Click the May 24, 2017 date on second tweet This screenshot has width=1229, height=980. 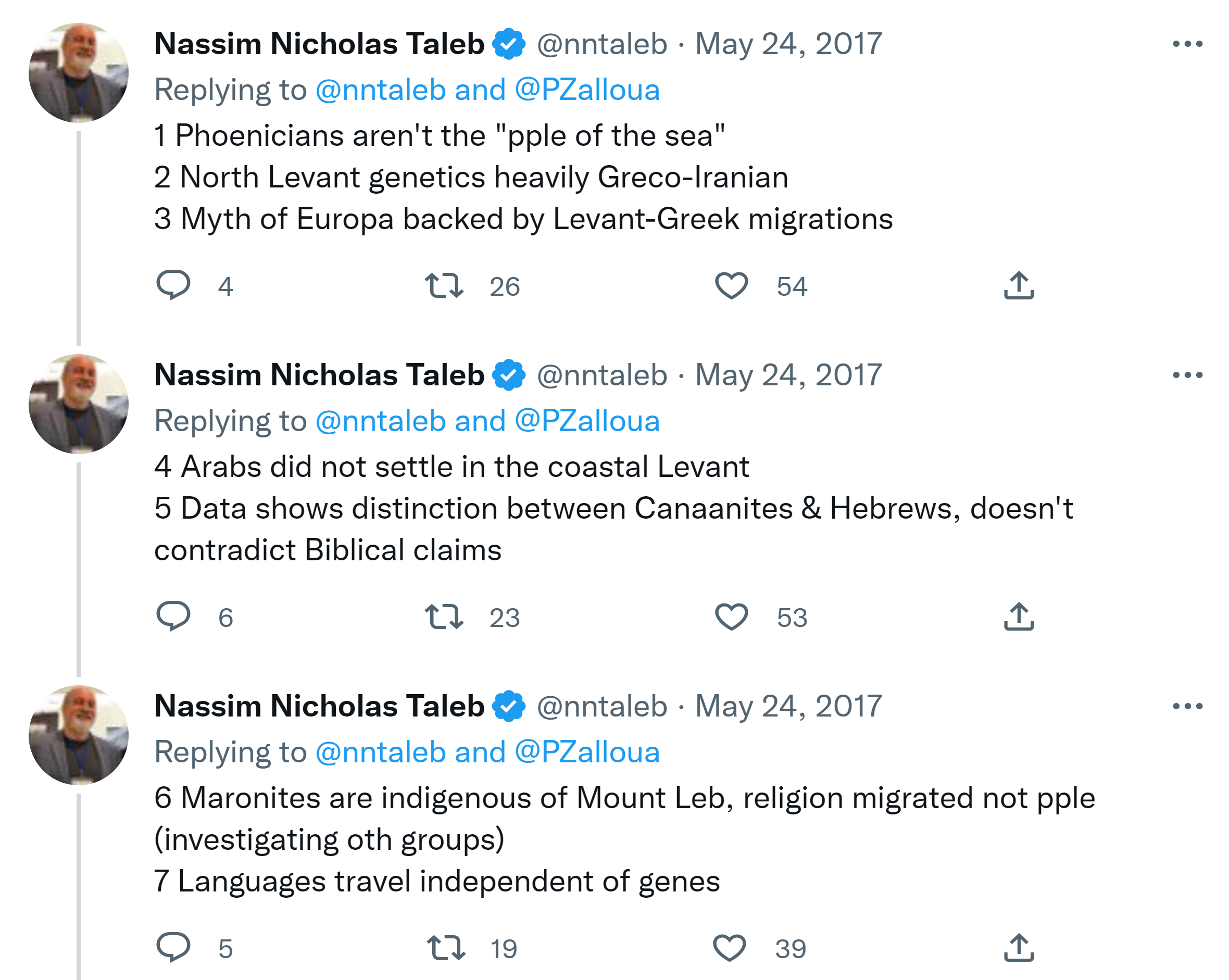point(788,375)
